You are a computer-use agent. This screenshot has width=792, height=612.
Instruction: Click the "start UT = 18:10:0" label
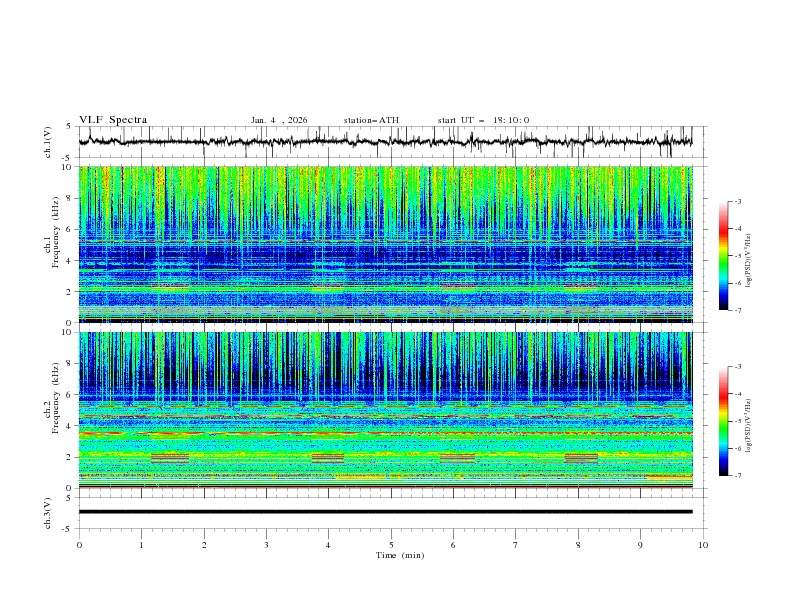coord(483,120)
